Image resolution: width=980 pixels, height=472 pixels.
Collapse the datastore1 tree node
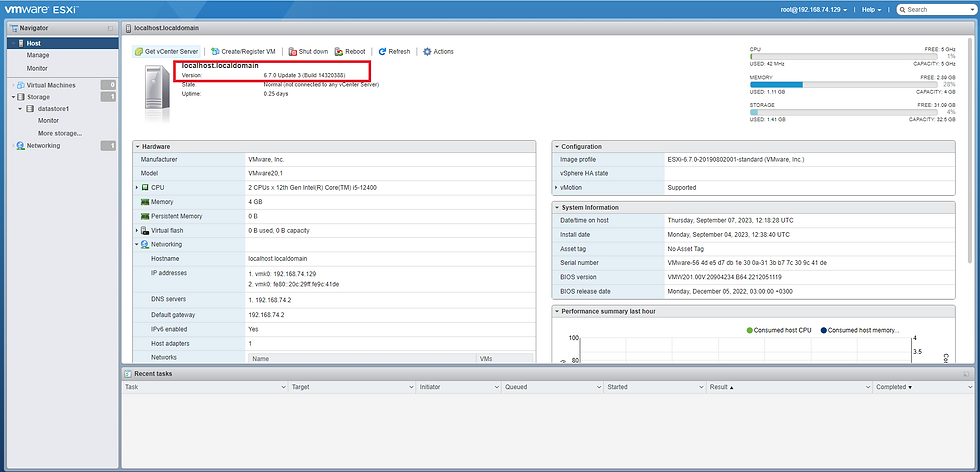21,109
